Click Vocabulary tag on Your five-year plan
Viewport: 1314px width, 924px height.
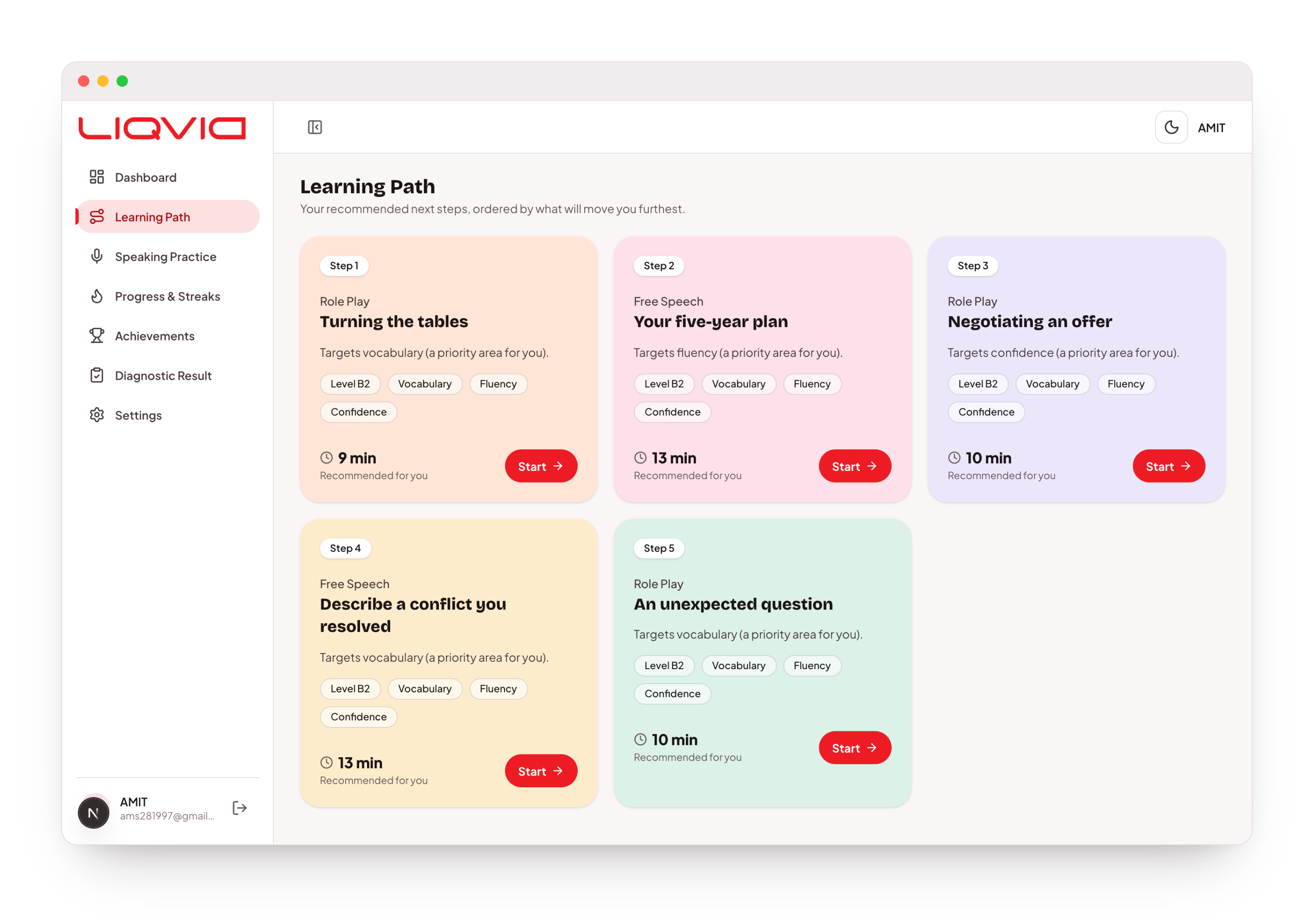pos(738,384)
